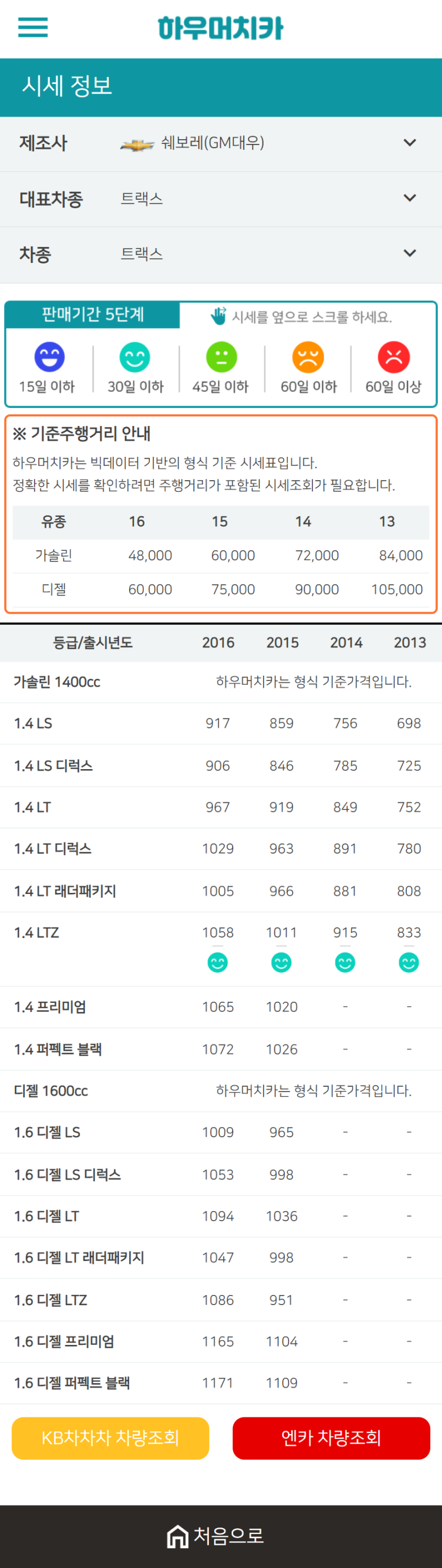Click smiley icon under 1.4 LTZ 2016 price

(217, 962)
